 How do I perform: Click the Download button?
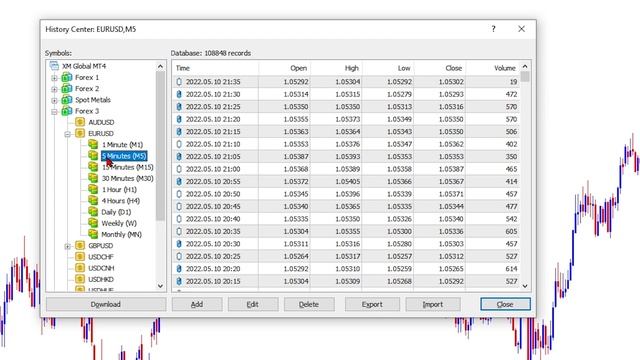pyautogui.click(x=106, y=304)
